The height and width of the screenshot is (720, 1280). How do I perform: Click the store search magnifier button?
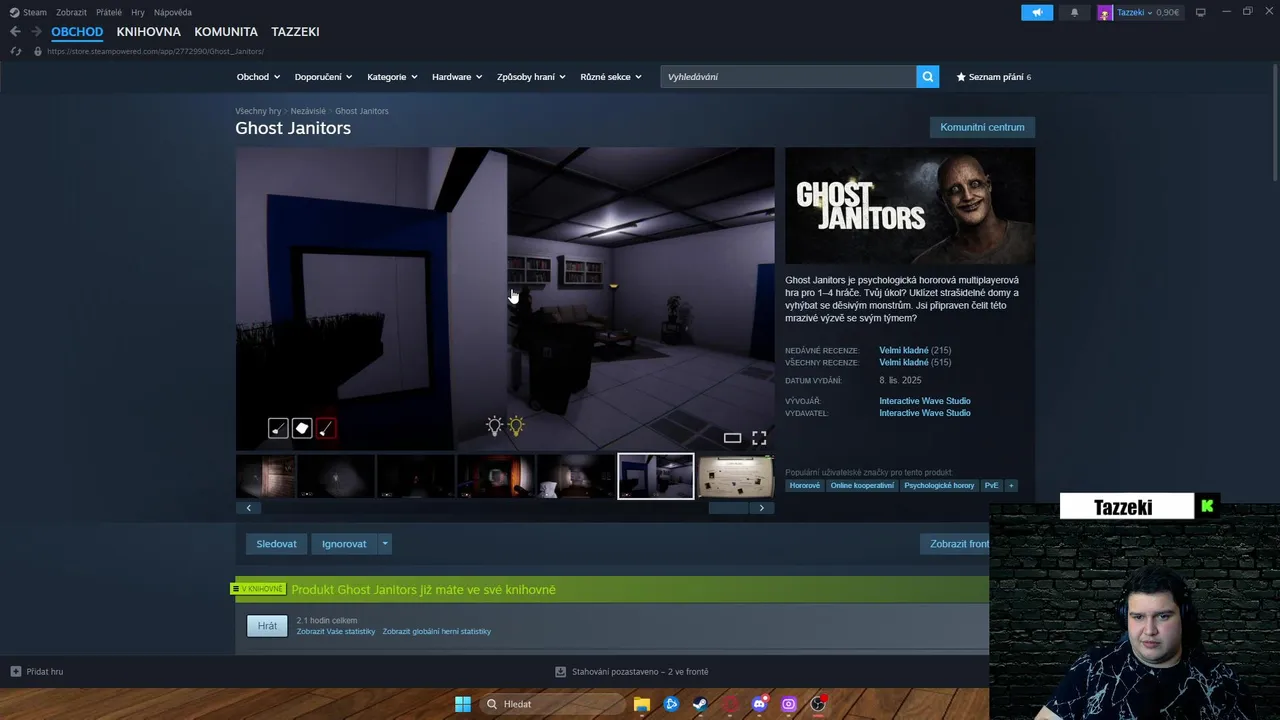[928, 77]
